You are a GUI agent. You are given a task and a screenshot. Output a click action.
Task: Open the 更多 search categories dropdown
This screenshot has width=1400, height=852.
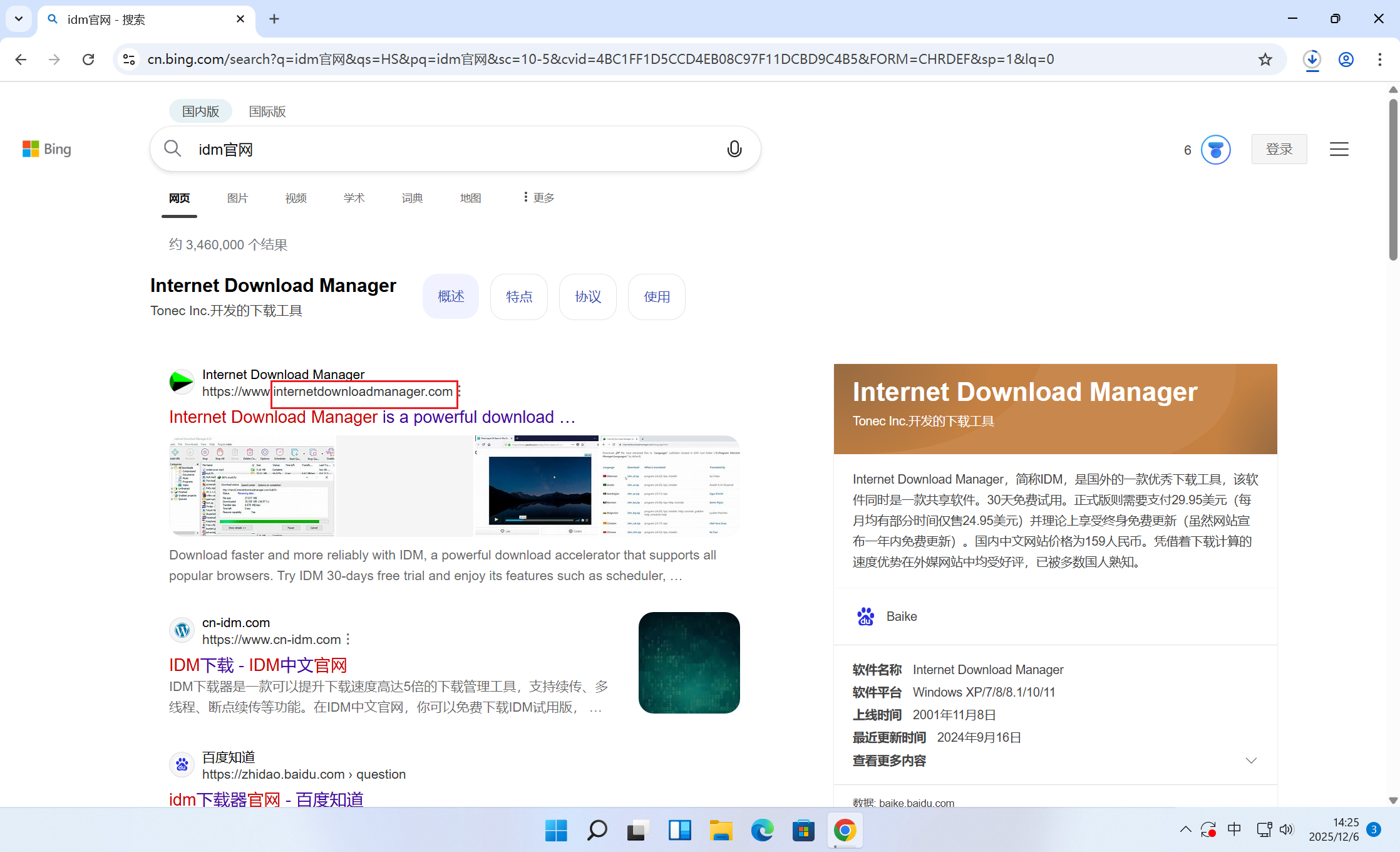(538, 198)
